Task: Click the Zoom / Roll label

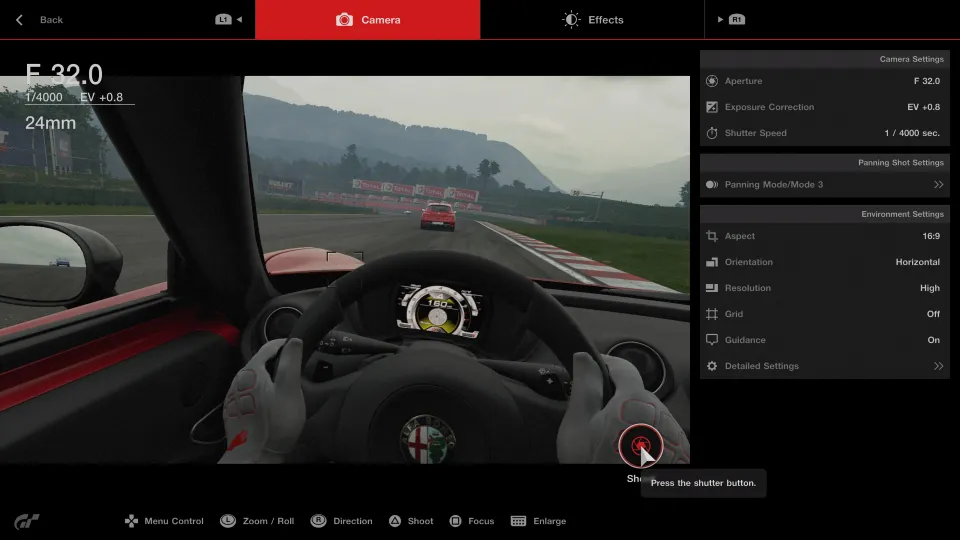Action: click(268, 521)
